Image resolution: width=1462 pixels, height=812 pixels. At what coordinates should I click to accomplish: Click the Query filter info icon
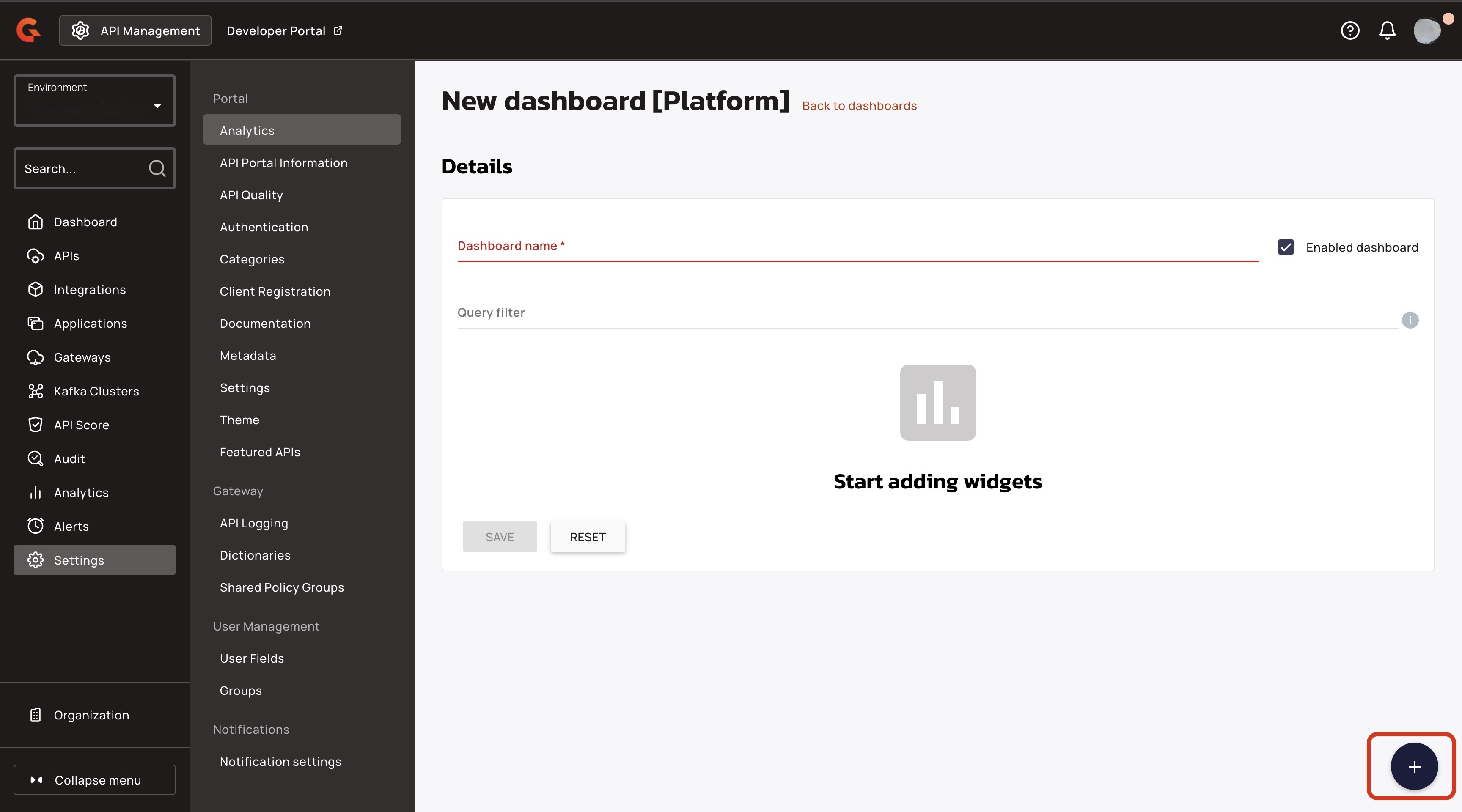[1410, 320]
